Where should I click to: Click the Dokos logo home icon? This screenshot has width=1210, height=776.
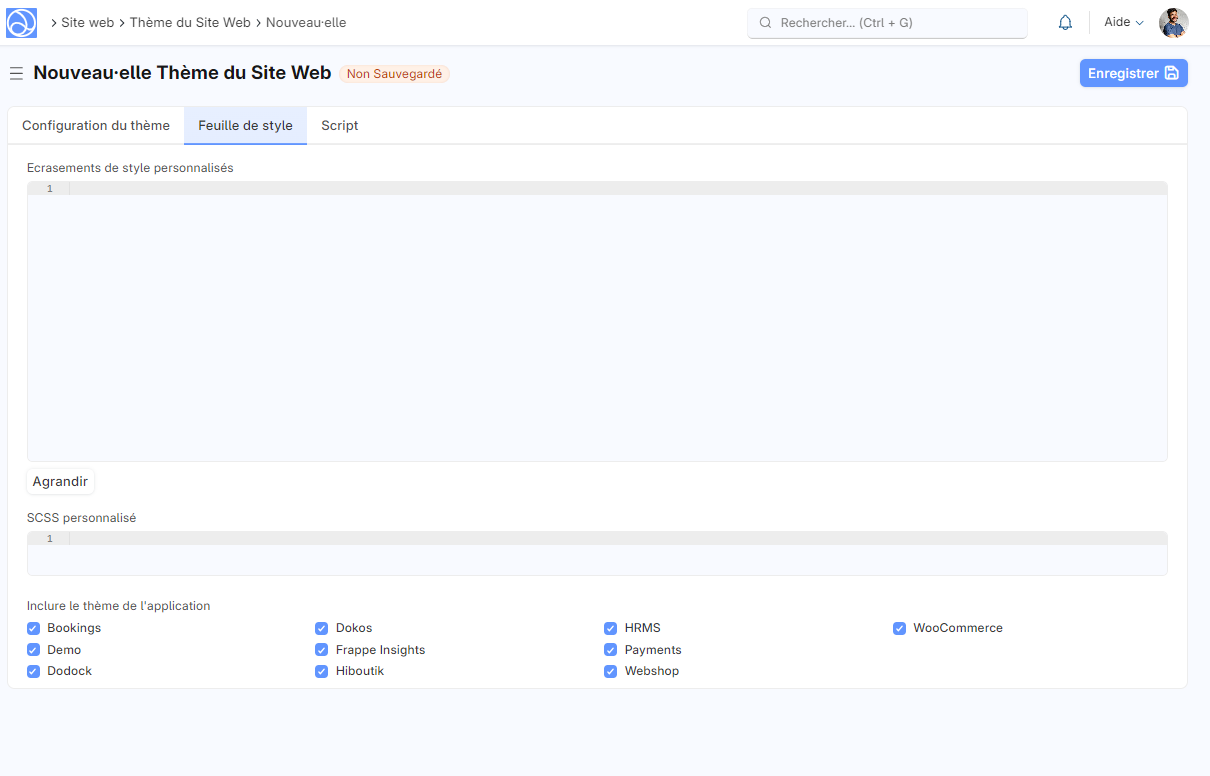[21, 22]
